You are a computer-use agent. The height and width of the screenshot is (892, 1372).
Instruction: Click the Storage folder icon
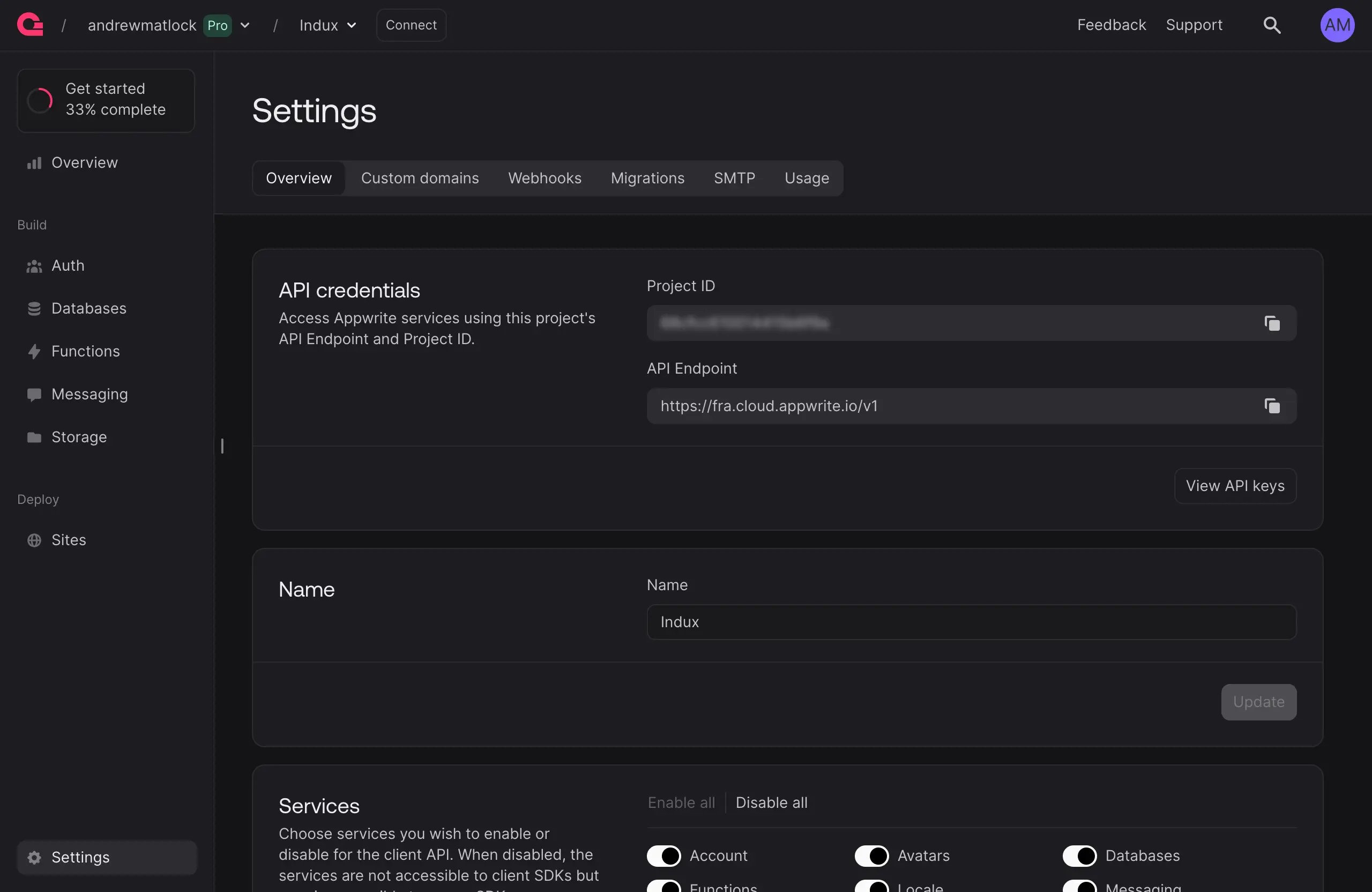tap(34, 437)
